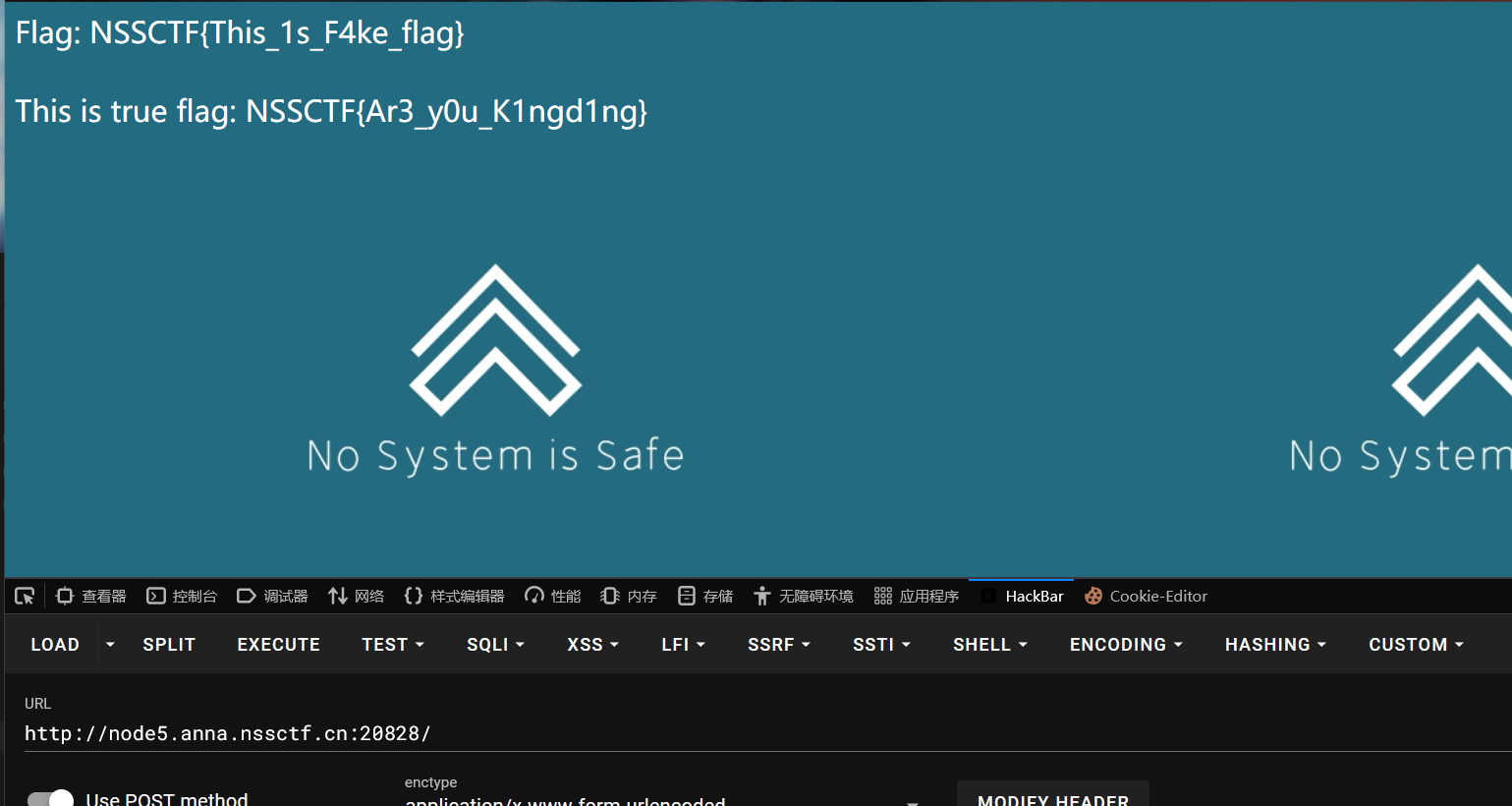Open the 查看器 inspector panel
The image size is (1512, 806).
(x=91, y=596)
